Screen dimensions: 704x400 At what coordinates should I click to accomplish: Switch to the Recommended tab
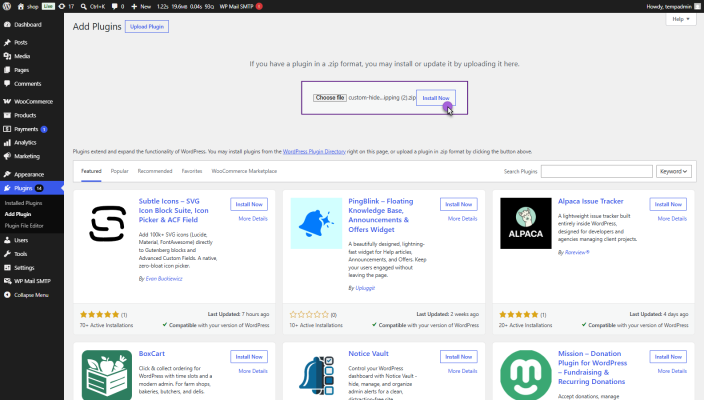[x=155, y=171]
